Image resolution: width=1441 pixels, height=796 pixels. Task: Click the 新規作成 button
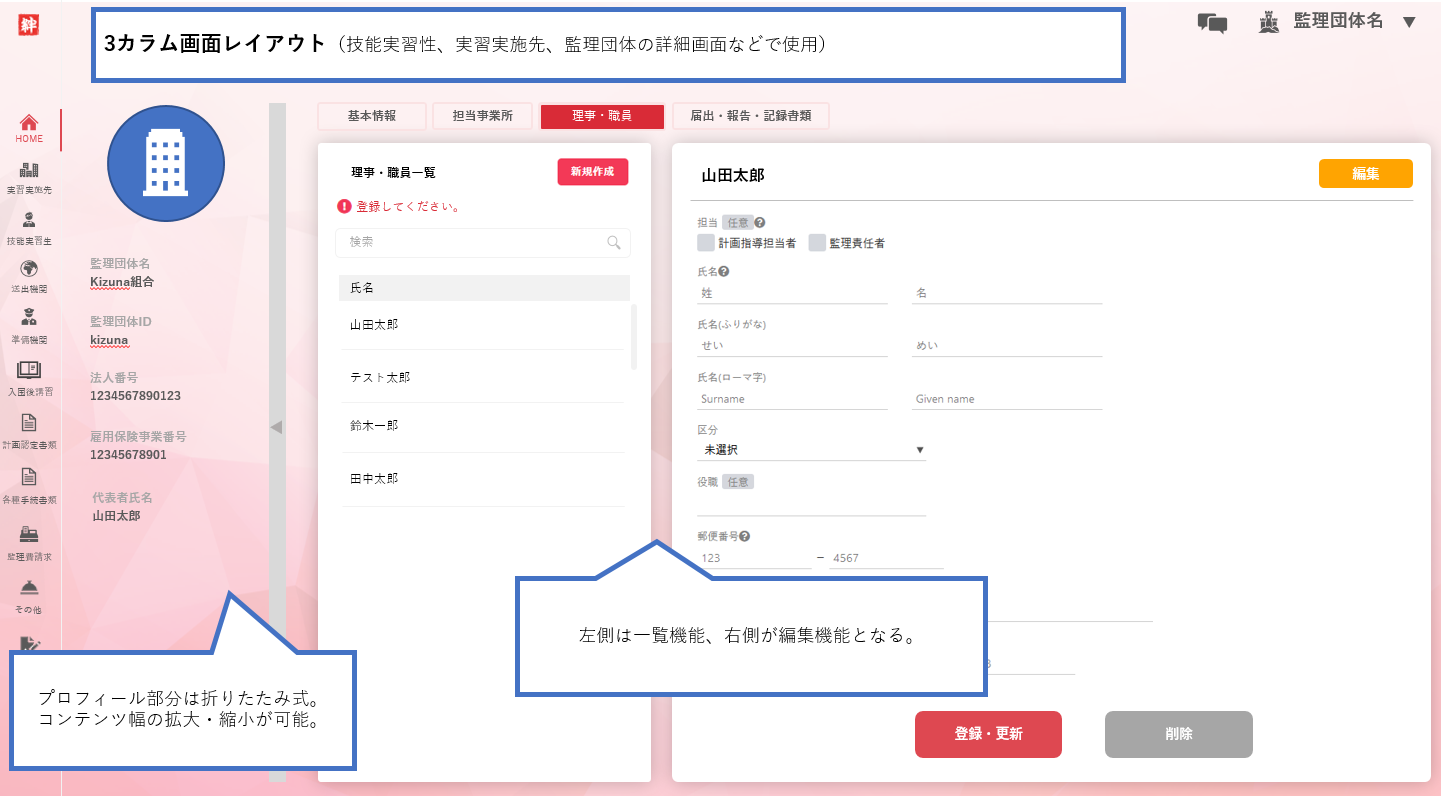coord(592,172)
